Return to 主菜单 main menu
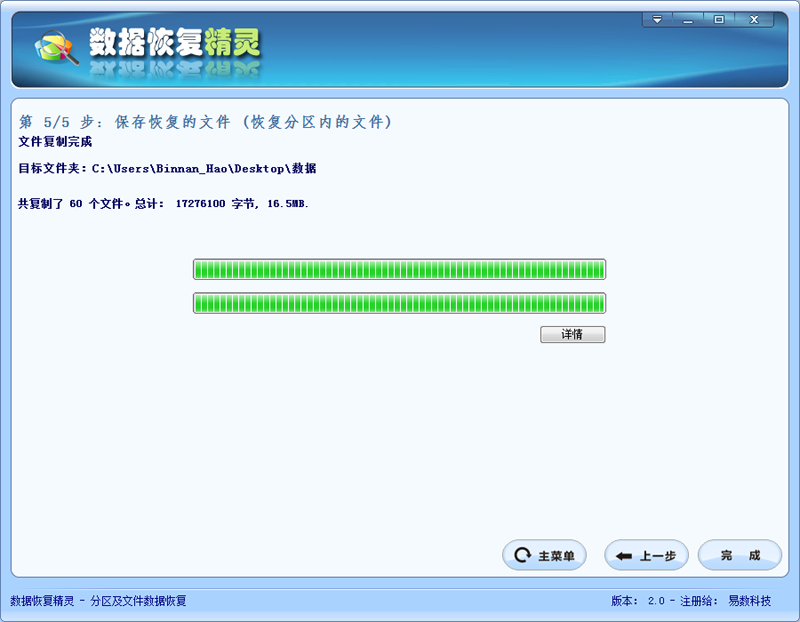Image resolution: width=800 pixels, height=622 pixels. pos(544,555)
